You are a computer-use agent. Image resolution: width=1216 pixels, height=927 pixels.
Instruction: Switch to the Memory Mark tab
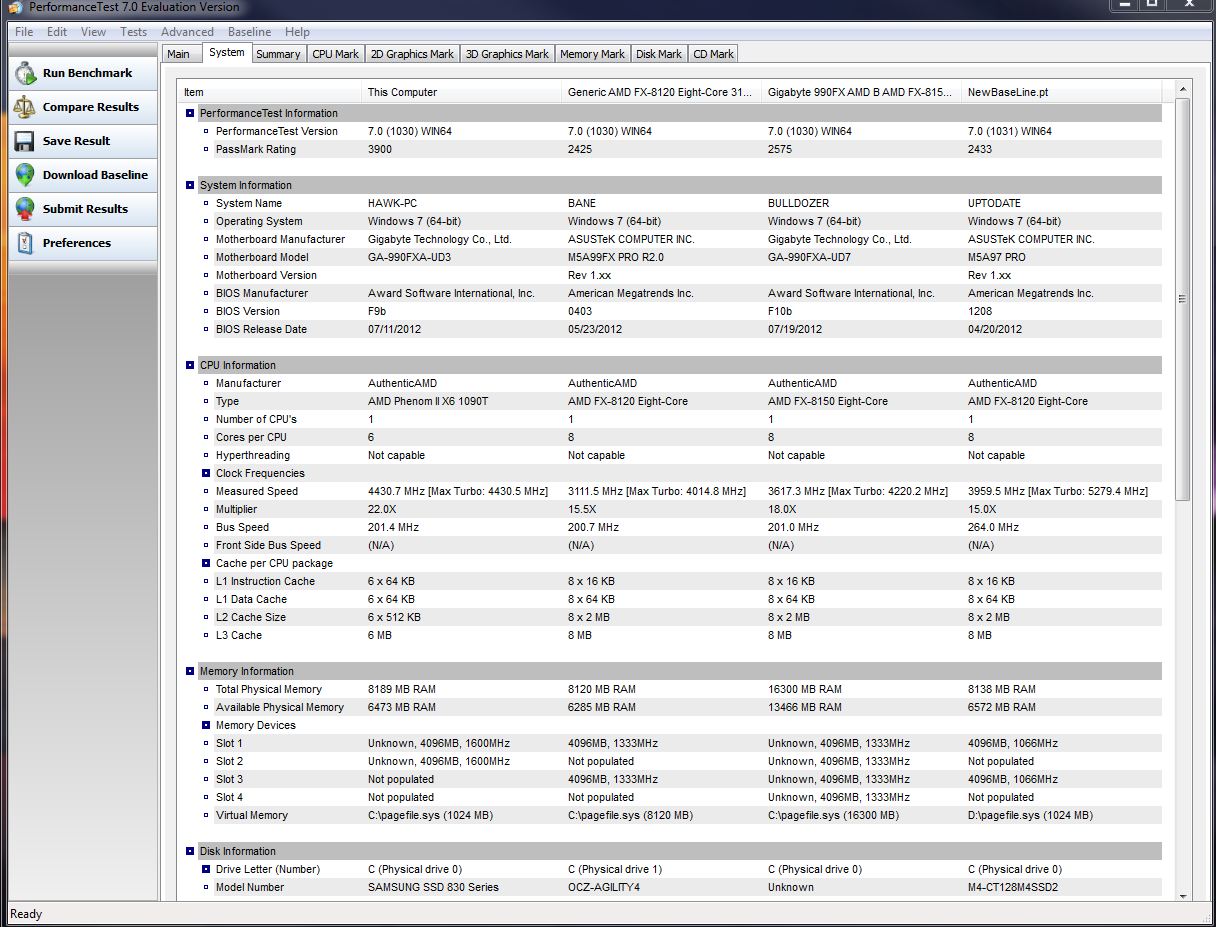[592, 54]
